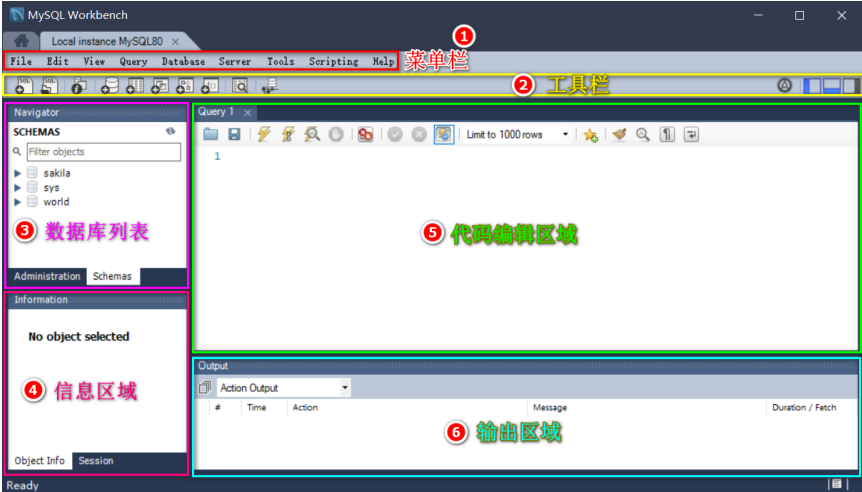Expand the world schema
Image resolution: width=862 pixels, height=492 pixels.
18,202
